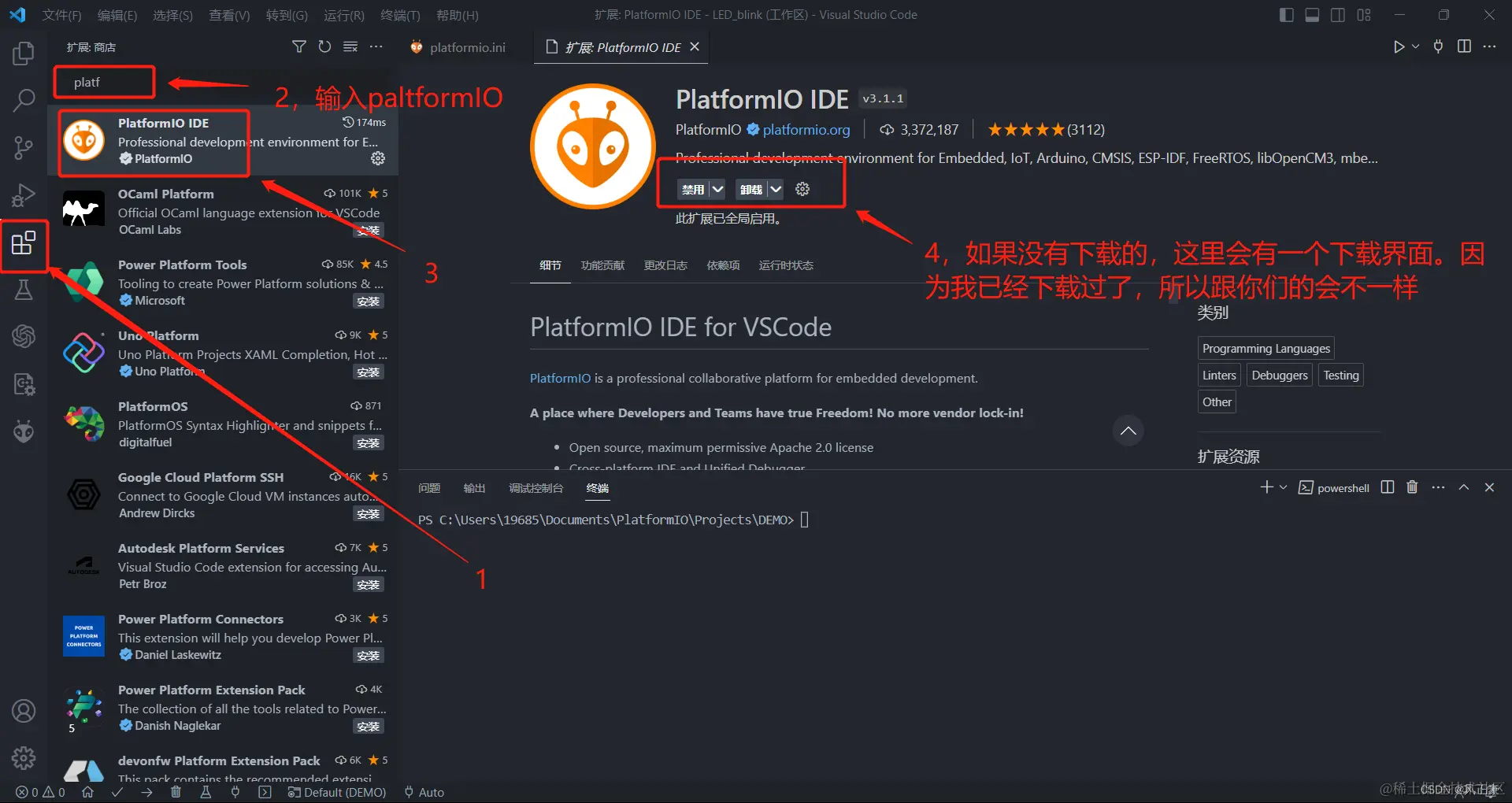Select PlatformOS extension in list
Viewport: 1512px width, 803px height.
tap(224, 424)
